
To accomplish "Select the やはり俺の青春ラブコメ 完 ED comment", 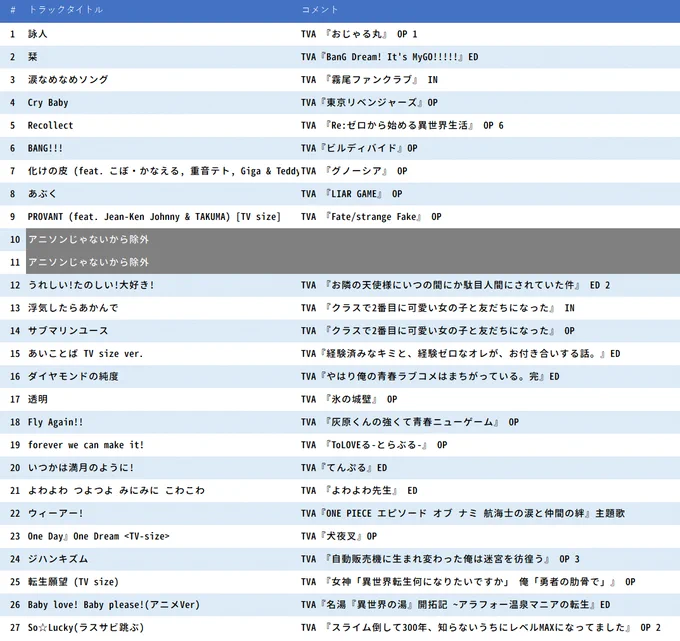I will [x=430, y=376].
